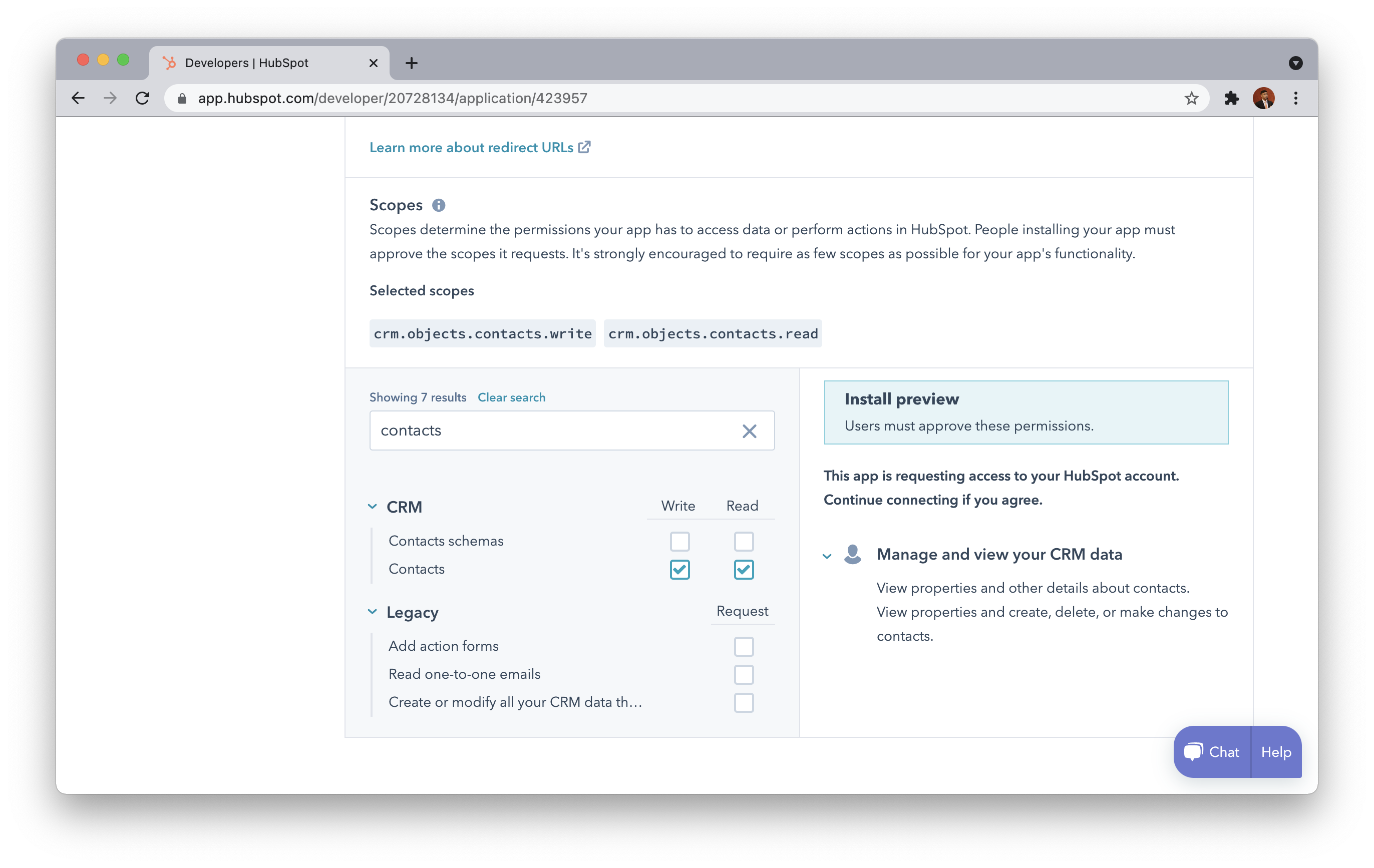Screen dimensions: 1374x868
Task: Open a new browser tab
Action: coord(412,63)
